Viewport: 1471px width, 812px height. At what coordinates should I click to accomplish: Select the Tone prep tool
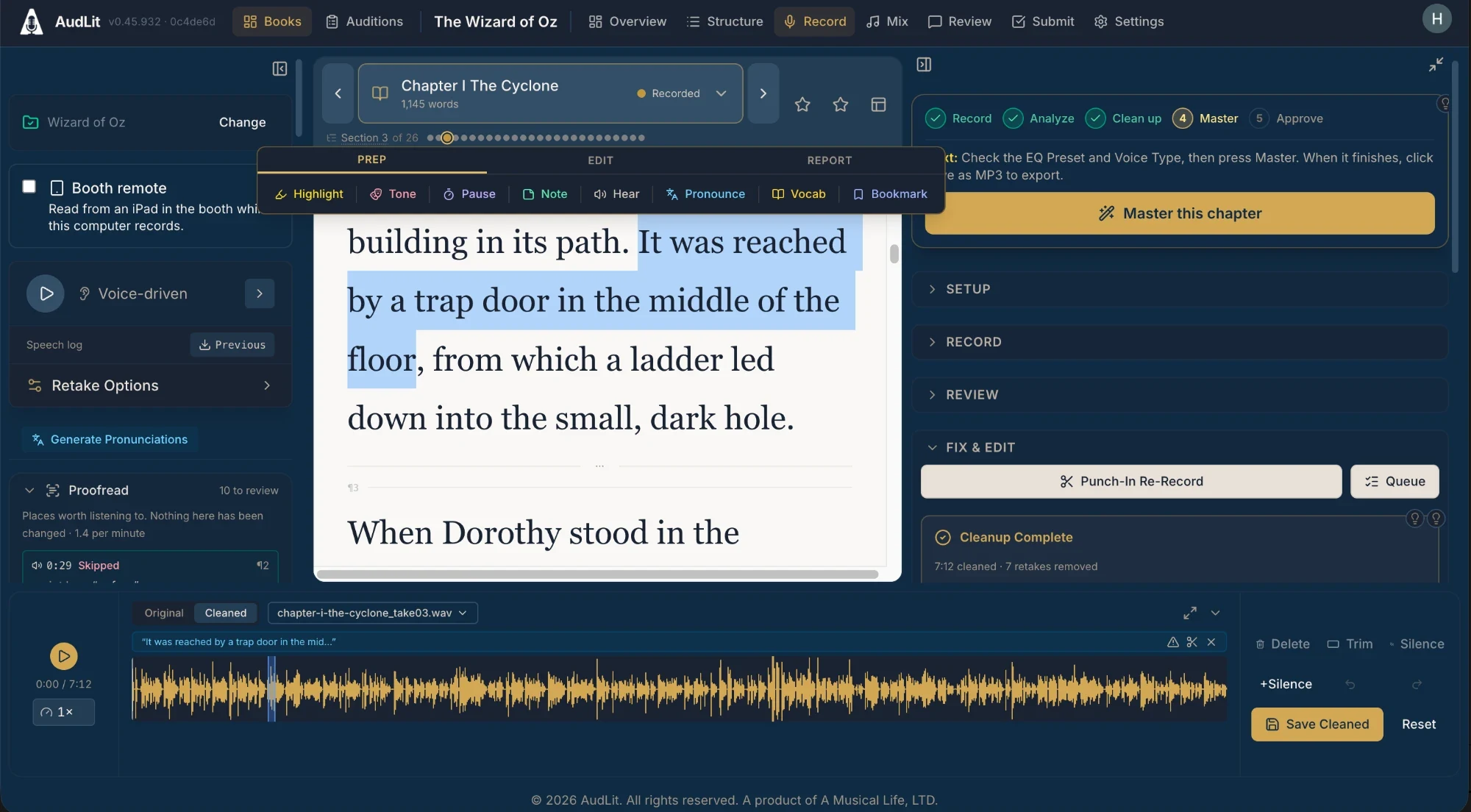(x=393, y=194)
